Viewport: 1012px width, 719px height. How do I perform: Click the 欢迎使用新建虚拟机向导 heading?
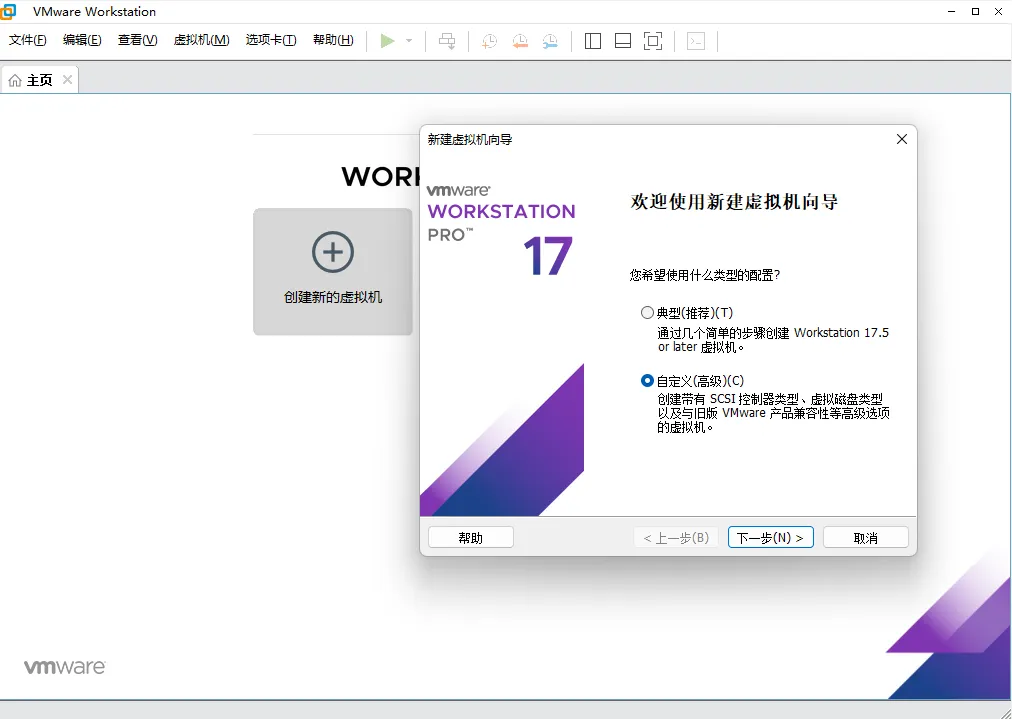tap(734, 201)
